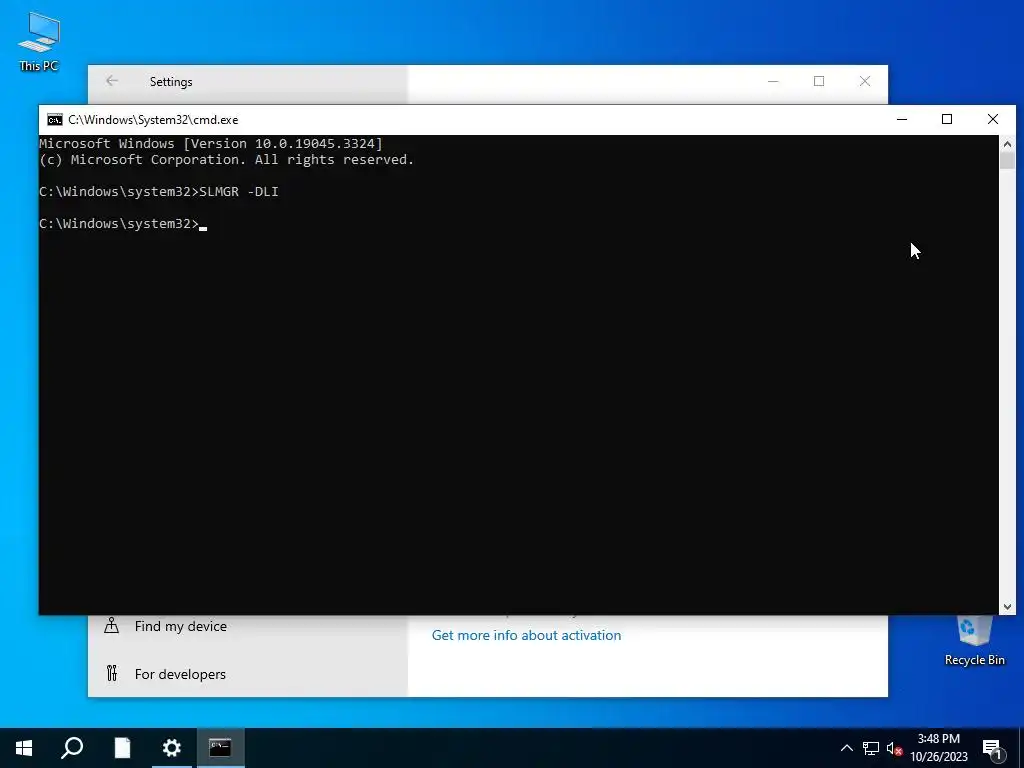Viewport: 1024px width, 768px height.
Task: Open network status tray icon
Action: click(871, 748)
